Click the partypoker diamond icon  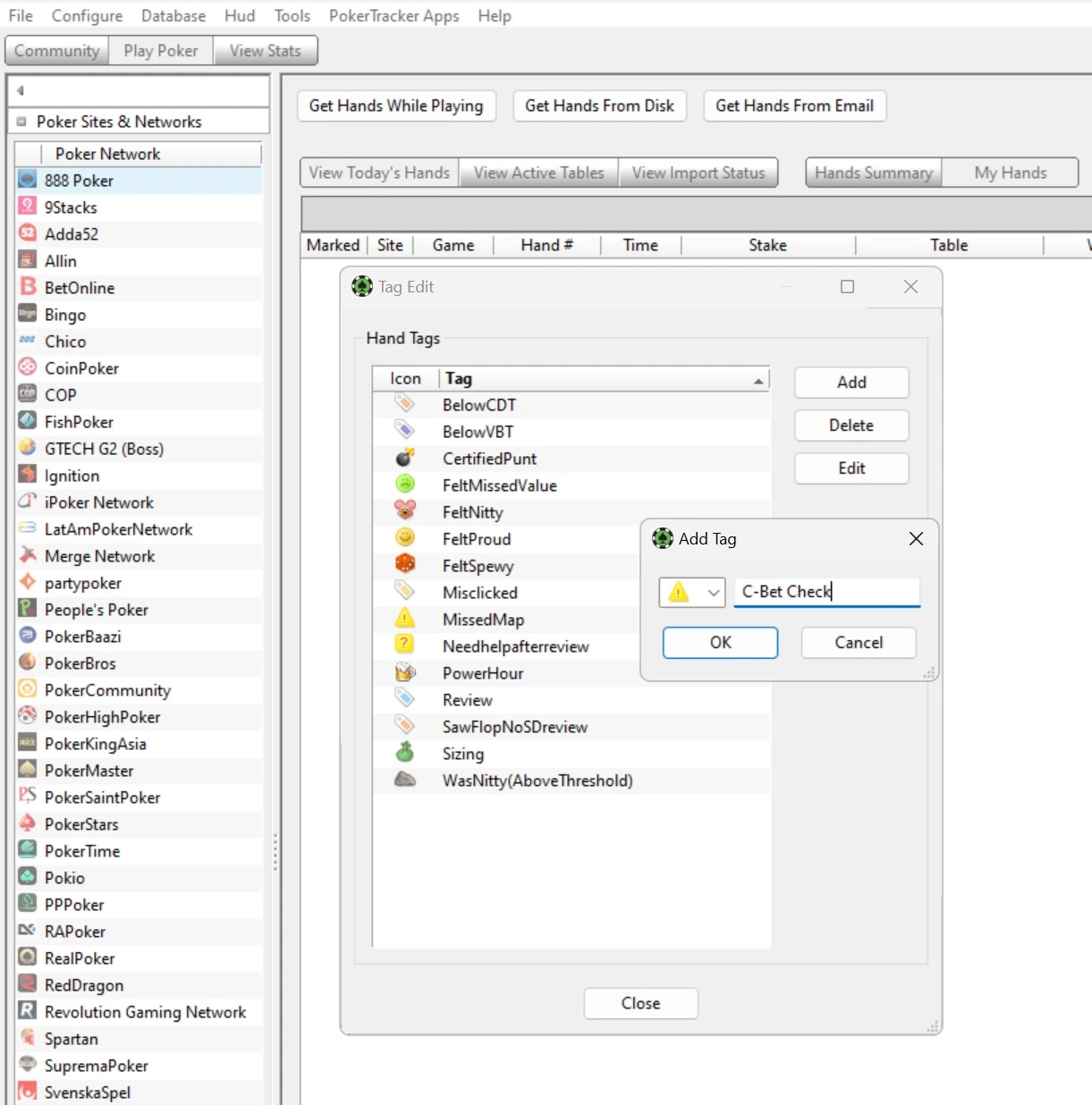click(28, 582)
